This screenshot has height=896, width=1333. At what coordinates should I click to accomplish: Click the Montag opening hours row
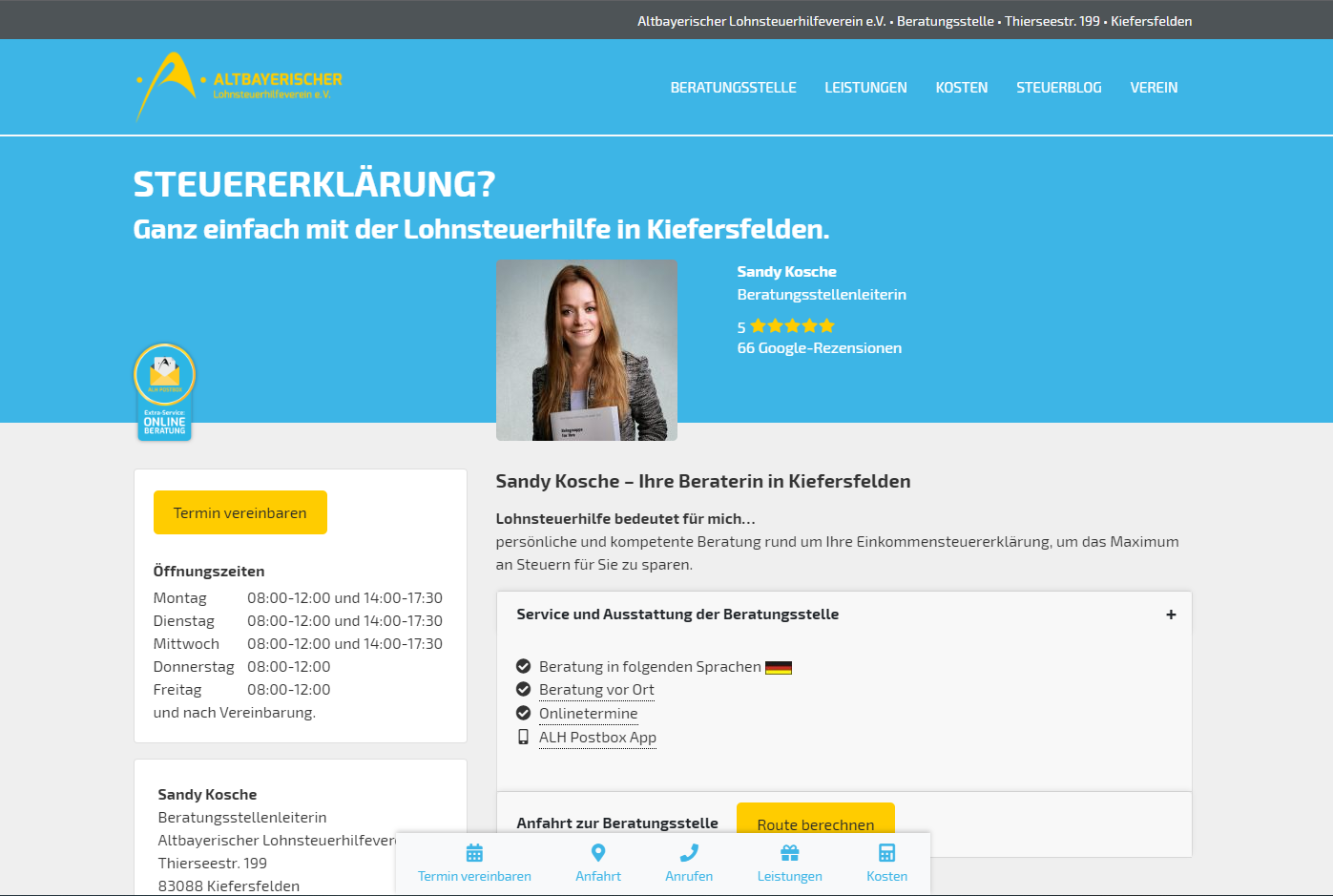(x=299, y=598)
